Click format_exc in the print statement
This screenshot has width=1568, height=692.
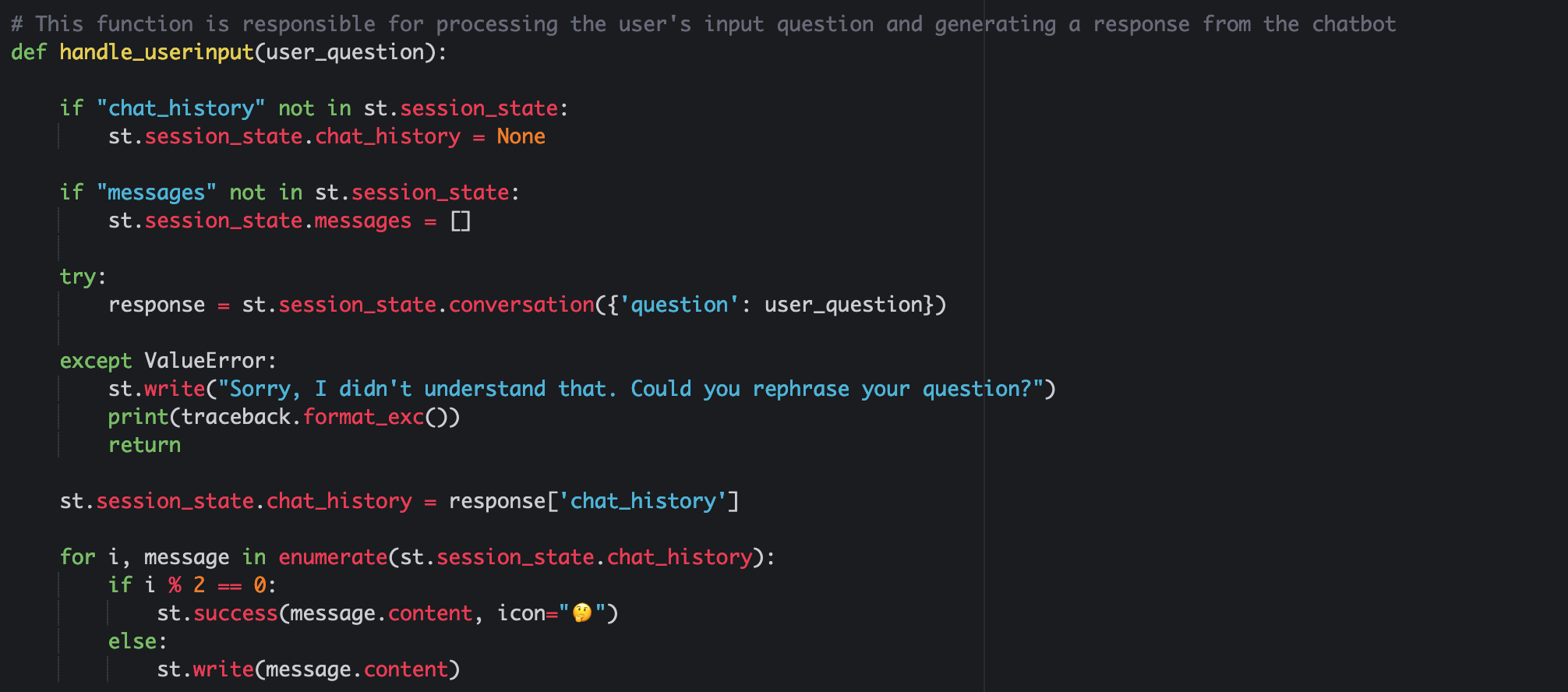pyautogui.click(x=363, y=417)
